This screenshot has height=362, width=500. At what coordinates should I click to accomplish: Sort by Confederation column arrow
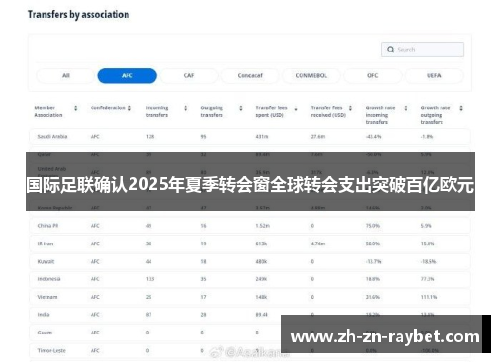point(129,108)
